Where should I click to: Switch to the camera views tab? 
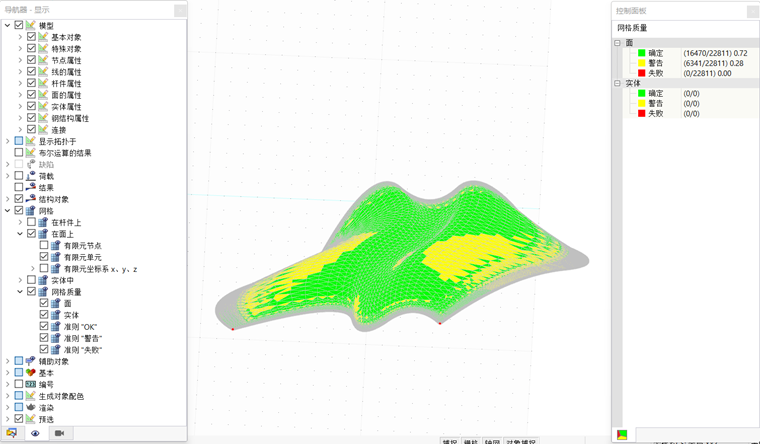coord(60,433)
